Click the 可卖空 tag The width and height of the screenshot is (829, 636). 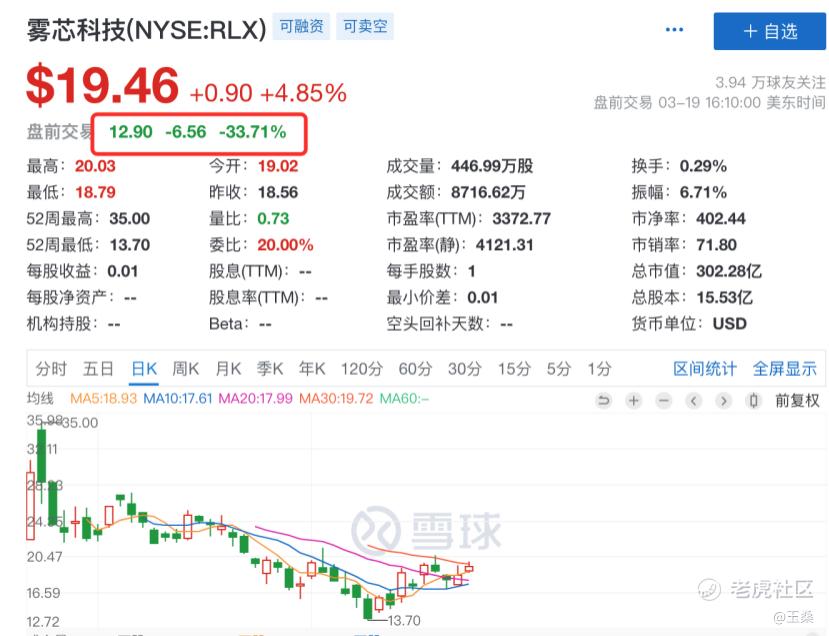point(365,26)
